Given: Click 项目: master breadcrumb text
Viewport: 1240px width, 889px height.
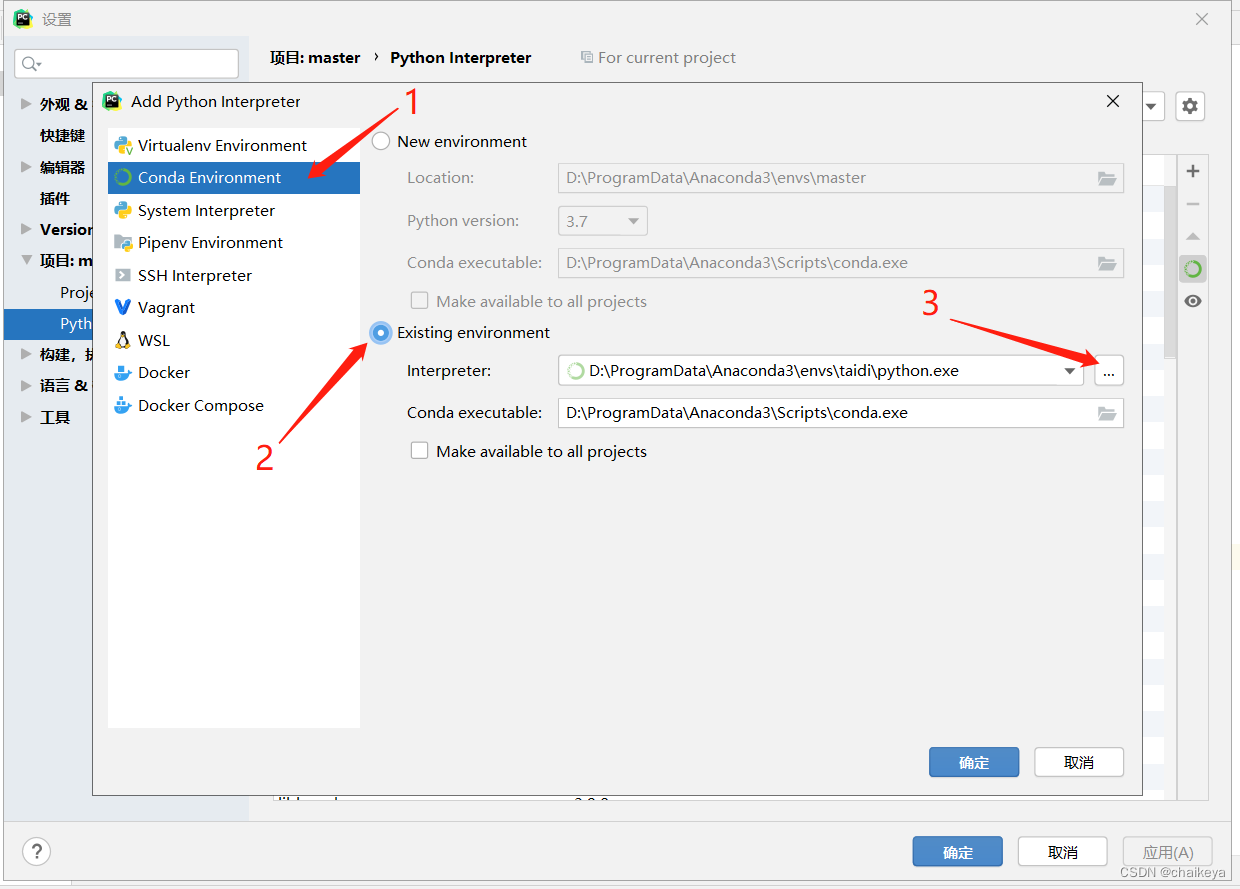Looking at the screenshot, I should [x=315, y=58].
